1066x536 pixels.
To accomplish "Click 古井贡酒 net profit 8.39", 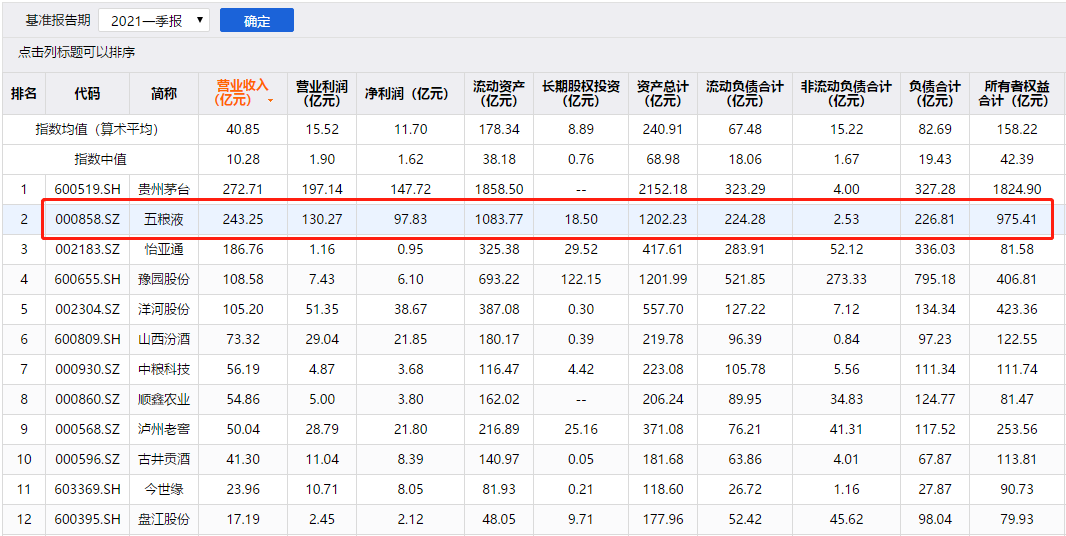I will coord(409,458).
